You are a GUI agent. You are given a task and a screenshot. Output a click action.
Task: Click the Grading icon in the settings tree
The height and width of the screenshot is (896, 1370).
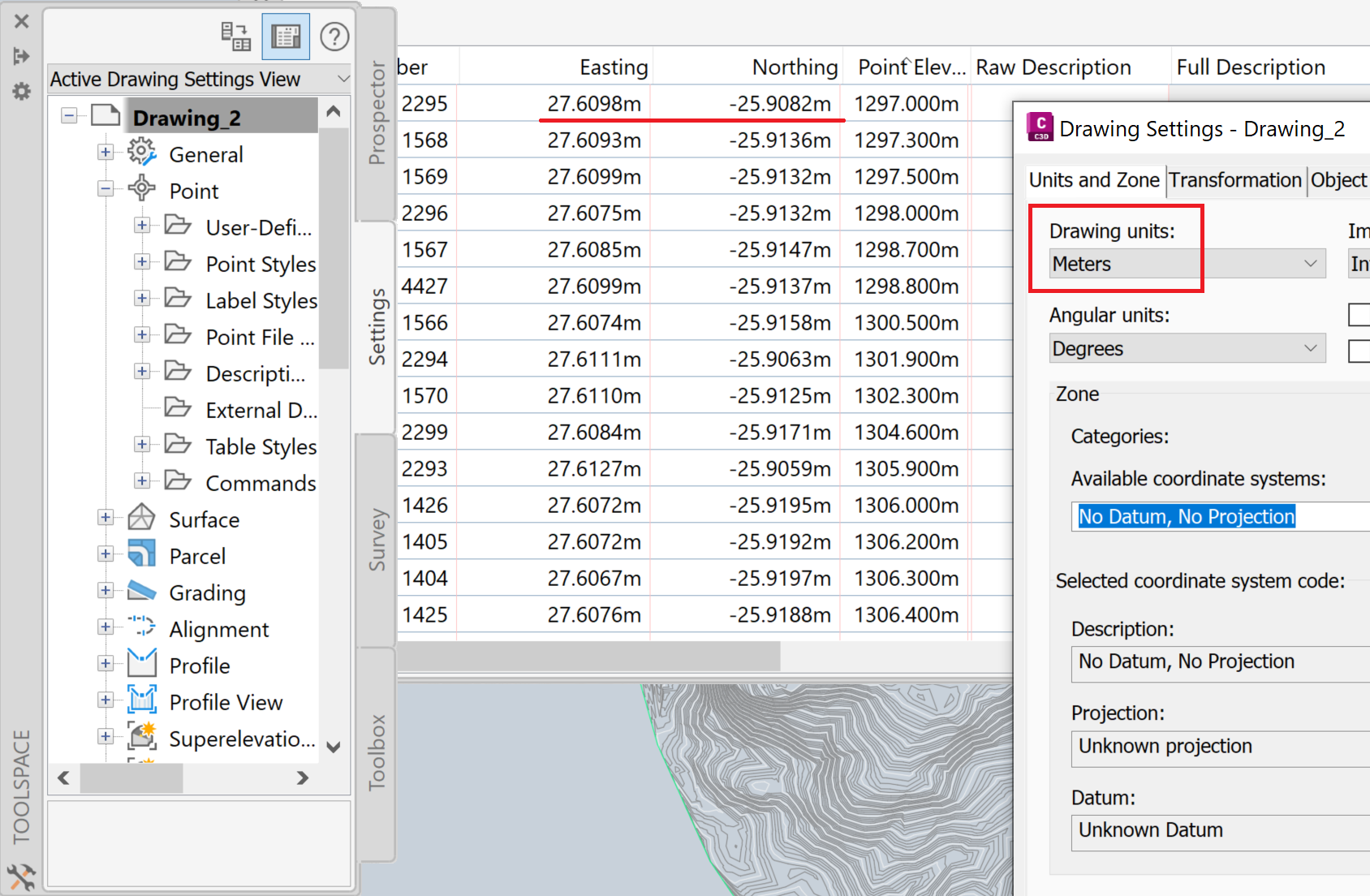click(140, 591)
